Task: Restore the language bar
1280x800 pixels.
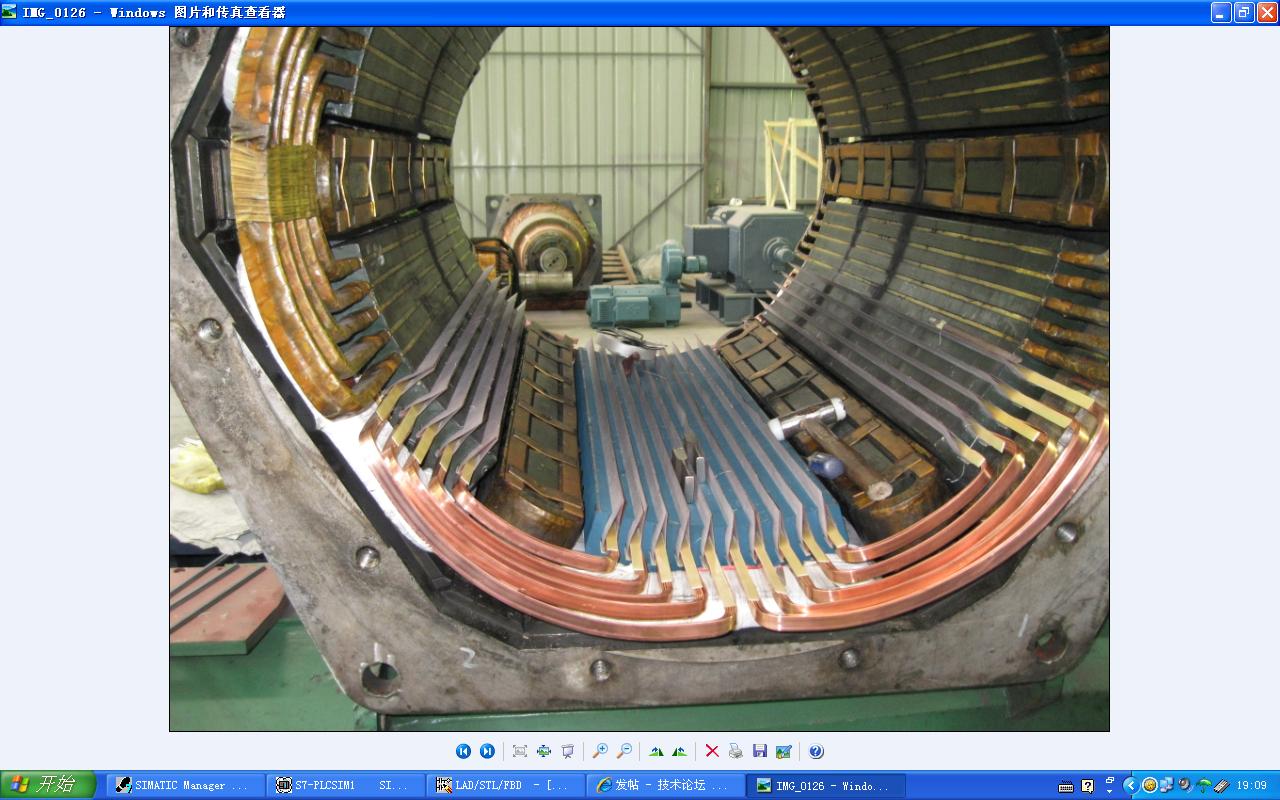Action: click(x=1109, y=779)
